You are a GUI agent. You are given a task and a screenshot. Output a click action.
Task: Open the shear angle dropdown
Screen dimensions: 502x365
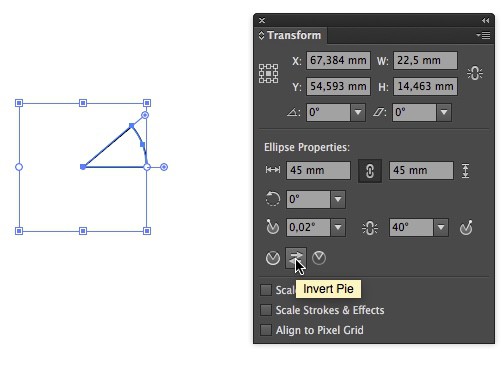coord(444,112)
